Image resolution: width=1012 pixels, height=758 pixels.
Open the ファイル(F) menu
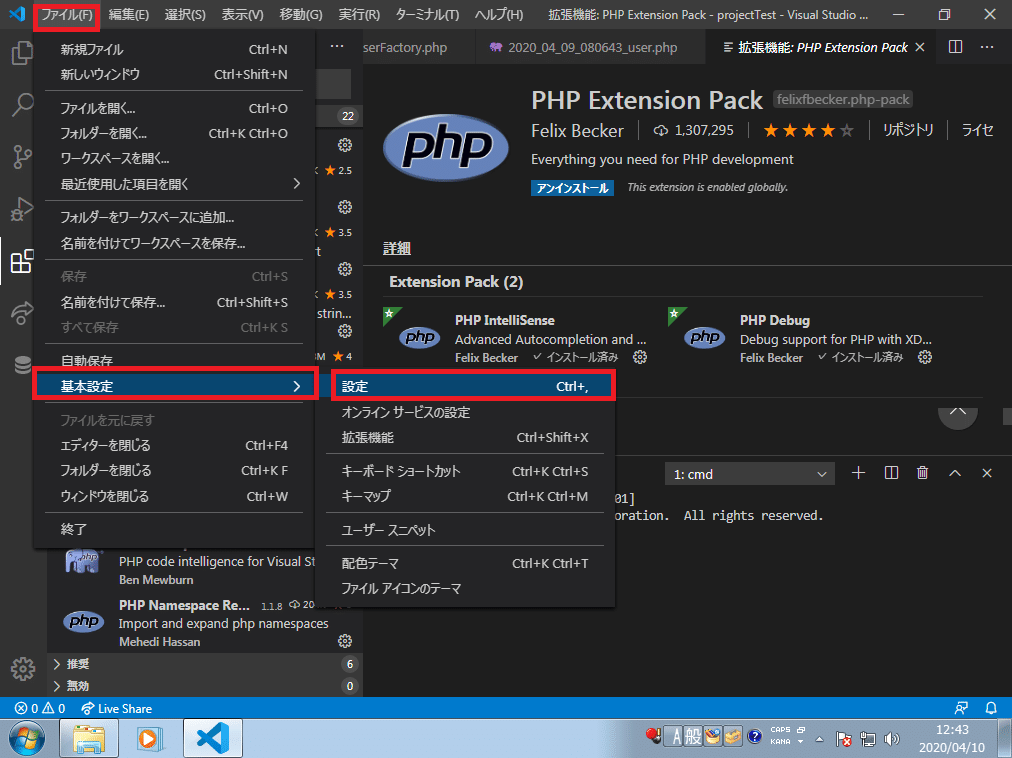tap(66, 14)
